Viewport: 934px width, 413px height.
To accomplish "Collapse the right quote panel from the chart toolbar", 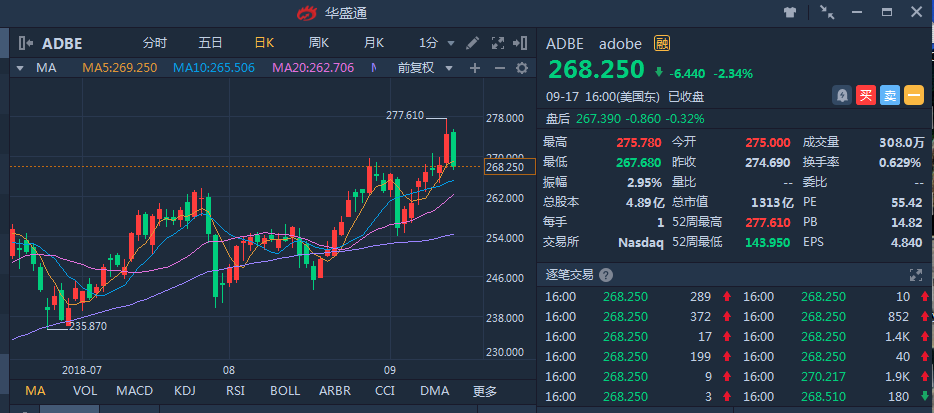I will point(520,43).
